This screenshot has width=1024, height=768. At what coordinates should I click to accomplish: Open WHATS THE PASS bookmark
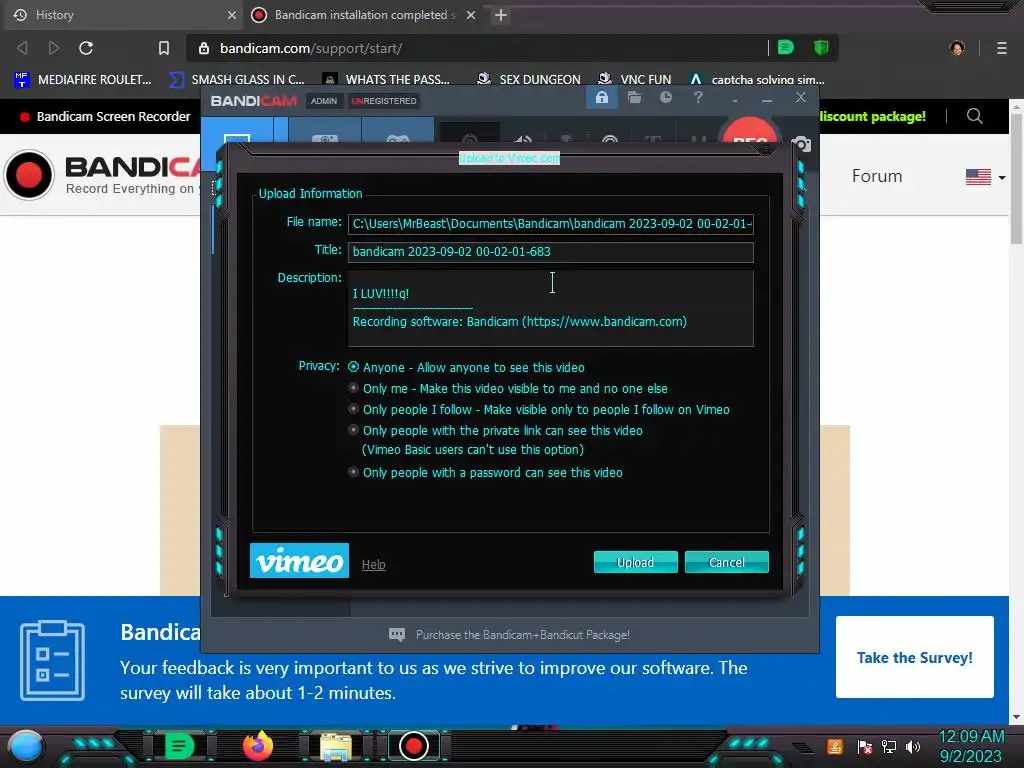click(387, 80)
